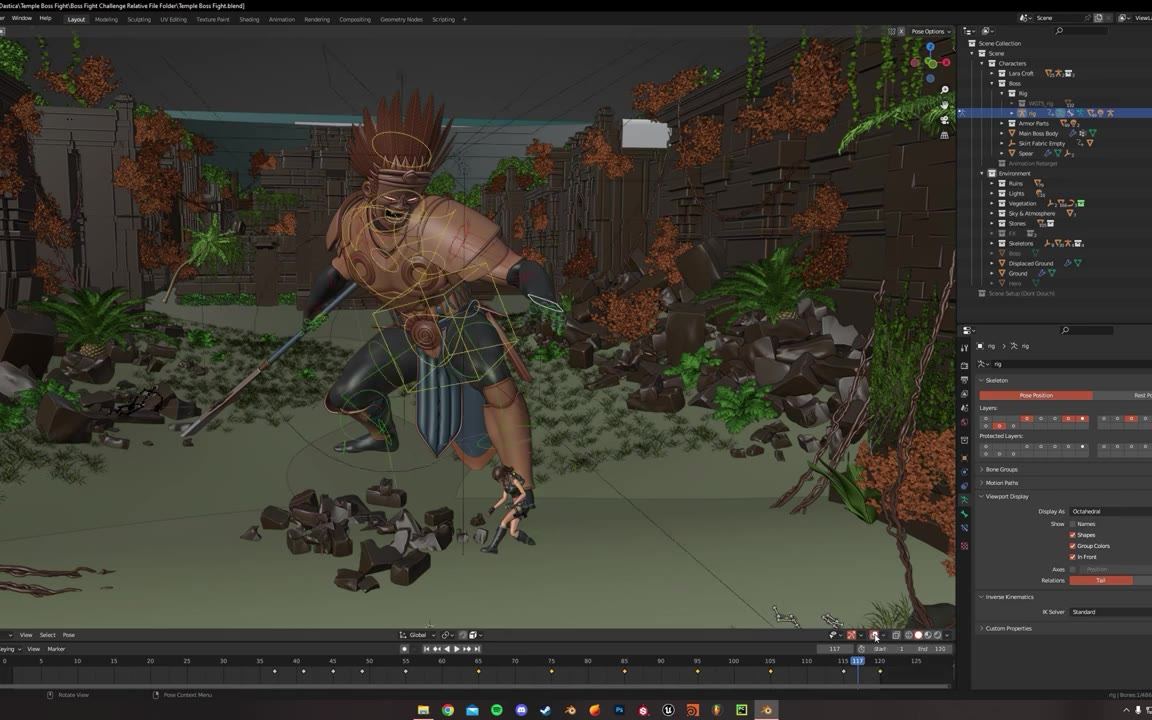This screenshot has height=720, width=1152.
Task: Open Spotify from the taskbar
Action: point(497,710)
